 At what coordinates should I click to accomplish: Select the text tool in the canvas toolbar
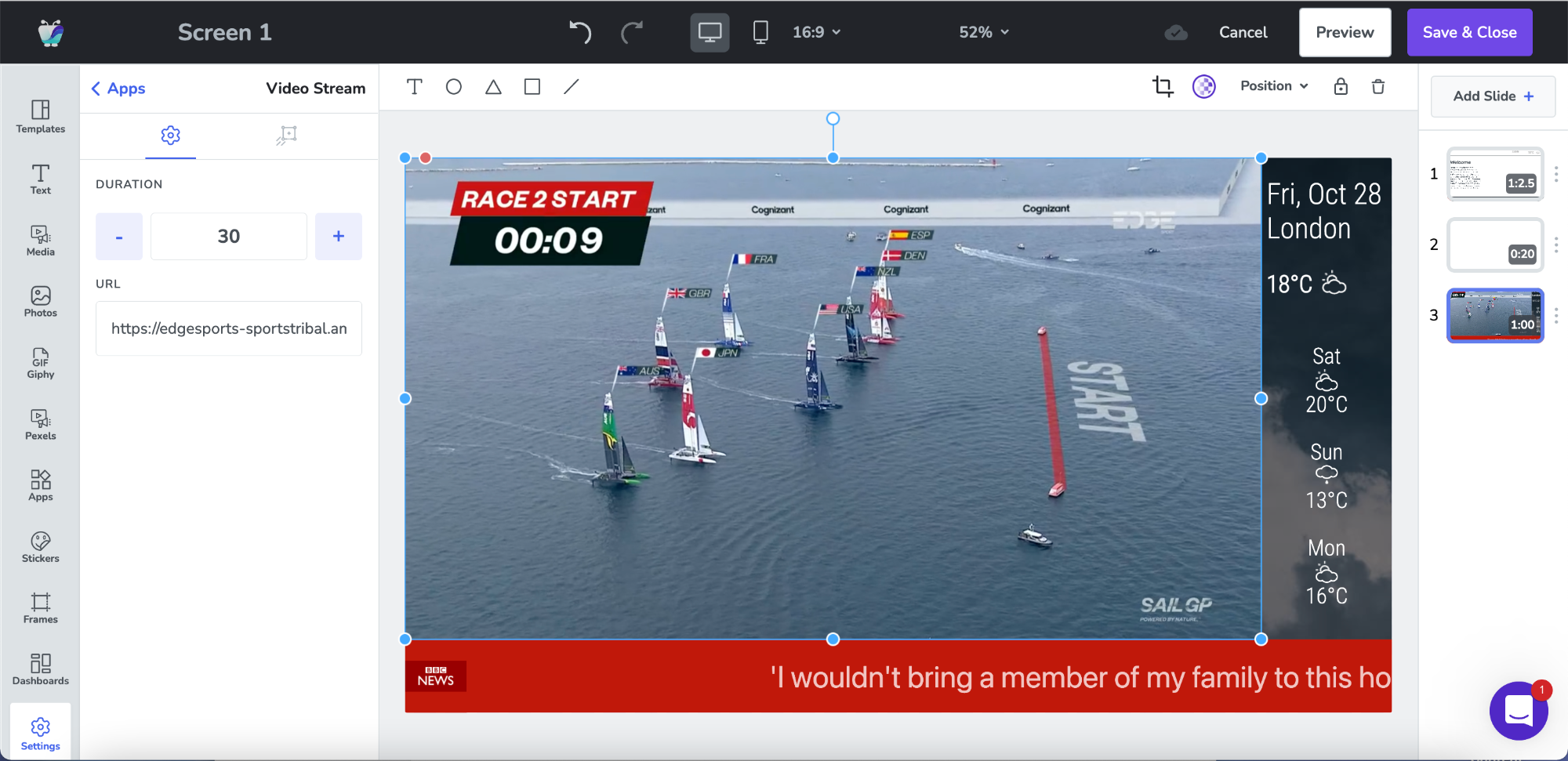tap(415, 86)
